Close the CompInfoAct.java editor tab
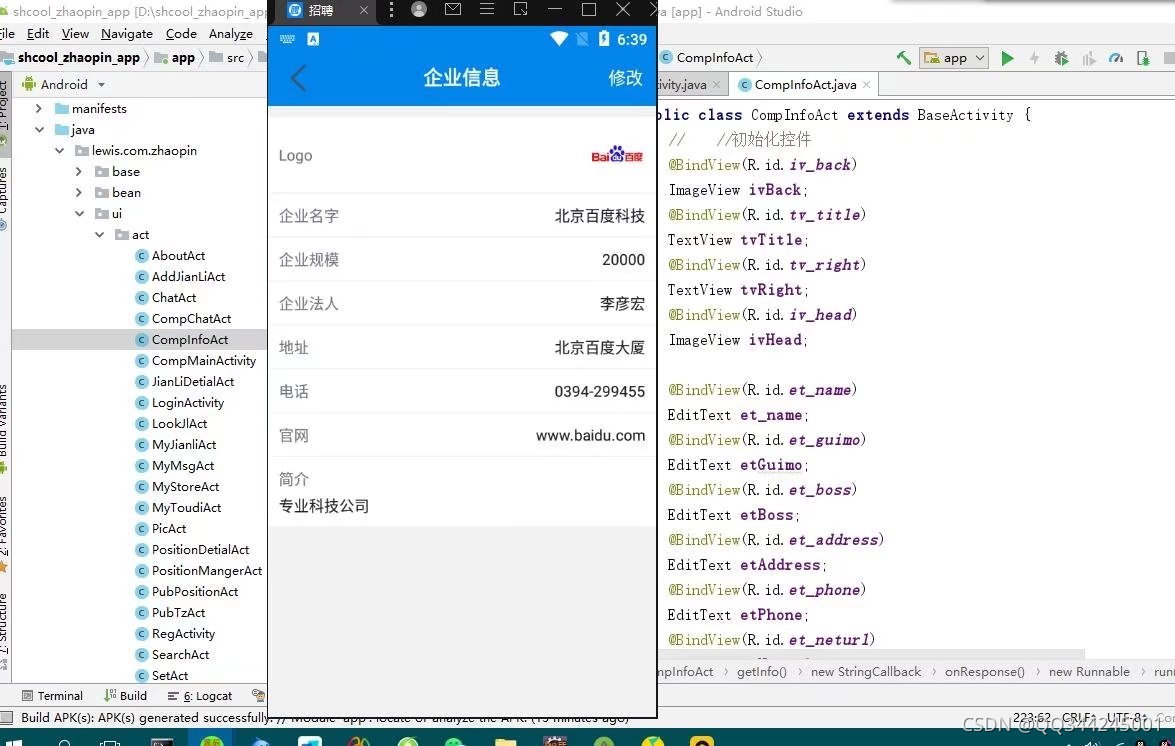The height and width of the screenshot is (746, 1175). point(866,85)
